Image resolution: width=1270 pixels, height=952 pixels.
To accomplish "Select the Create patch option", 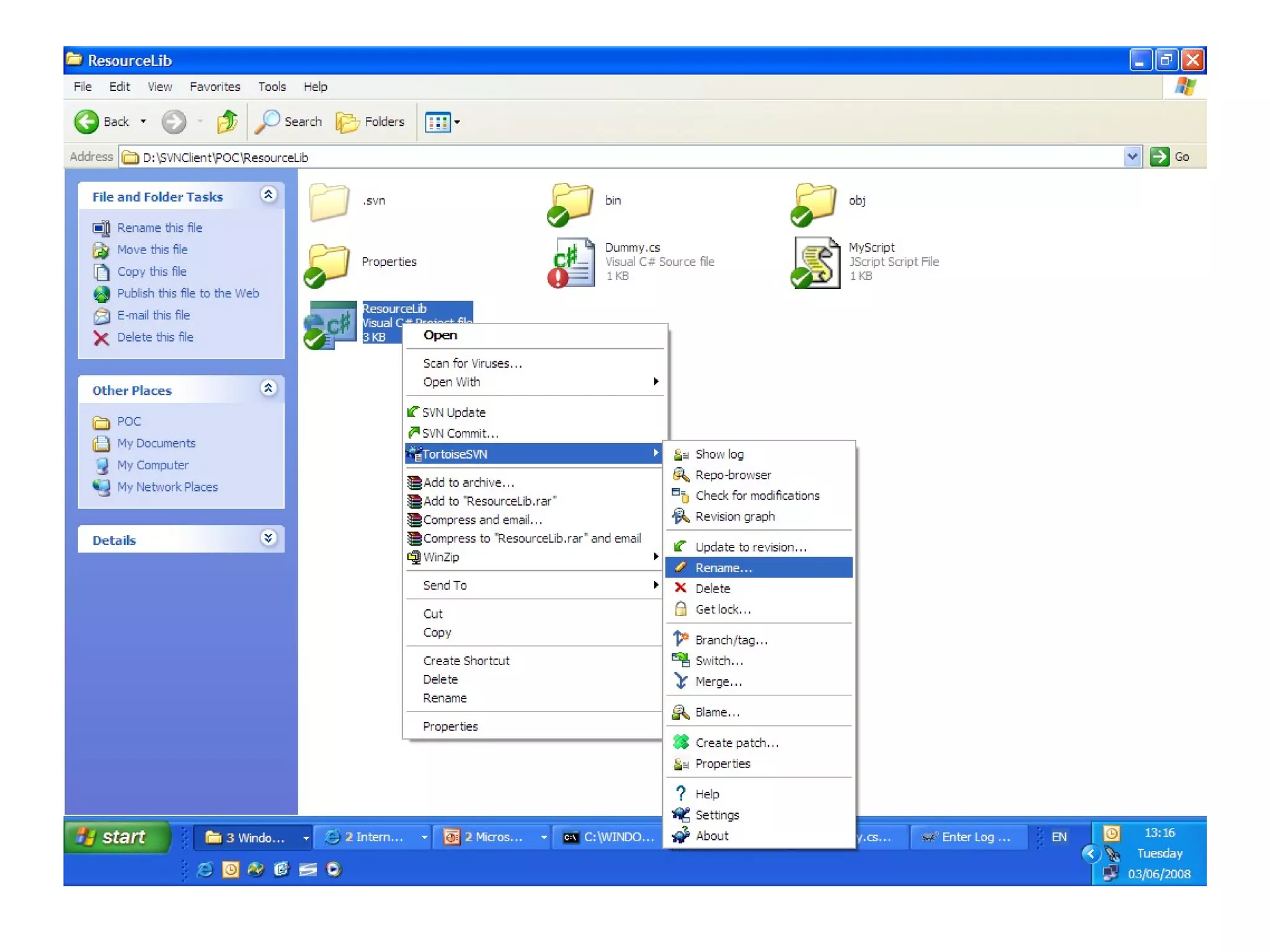I will tap(736, 743).
